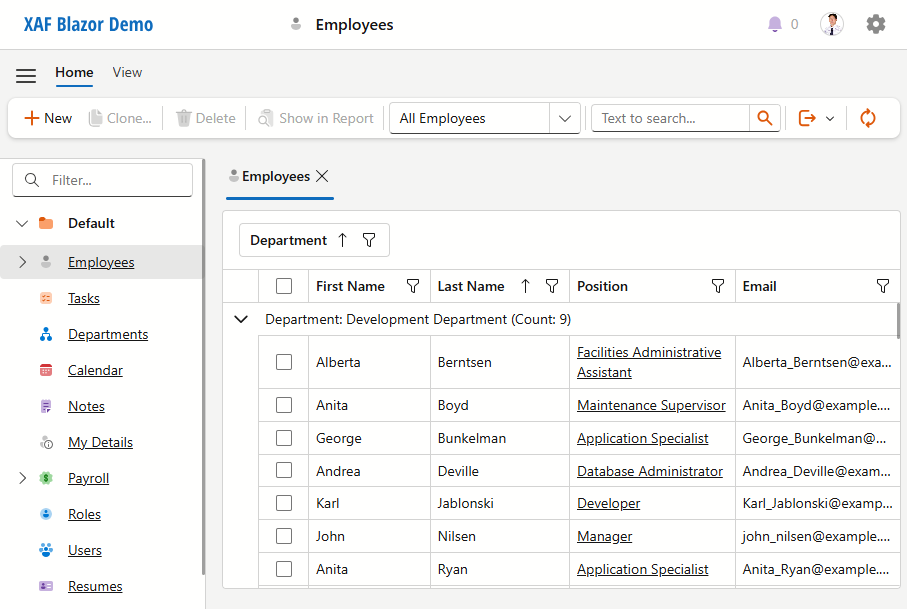Image resolution: width=907 pixels, height=609 pixels.
Task: Select the Anita Boyd row checkbox
Action: (284, 405)
